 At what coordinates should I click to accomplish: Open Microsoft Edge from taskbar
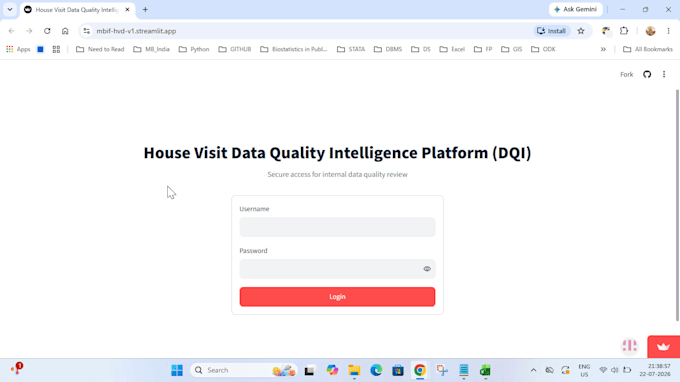[376, 370]
